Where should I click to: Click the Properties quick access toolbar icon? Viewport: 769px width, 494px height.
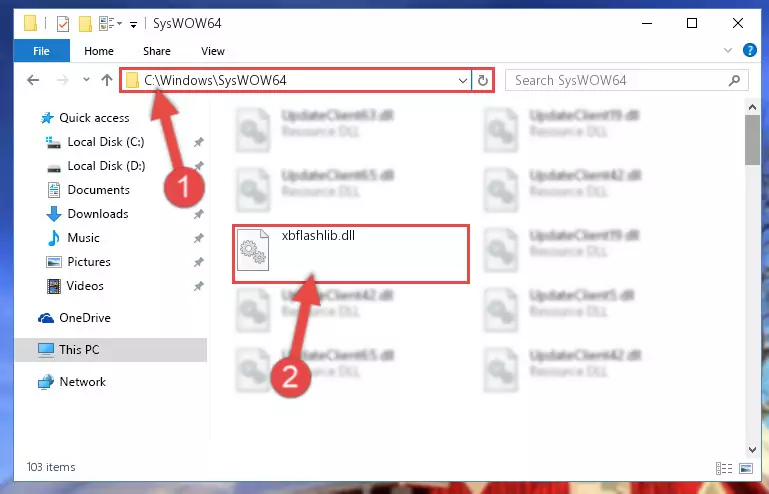(x=63, y=24)
